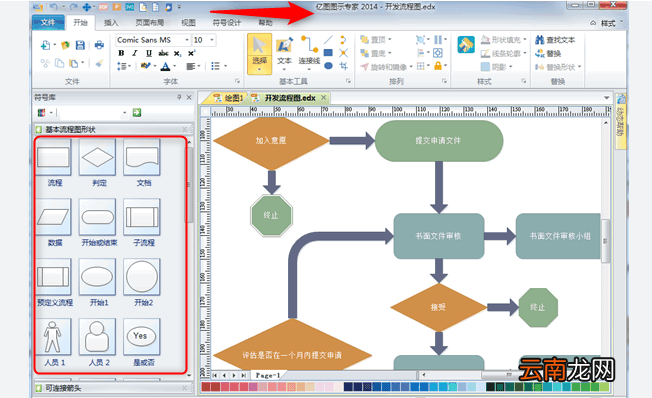Pin the 符号库 panel
Screen dimensions: 652x398
click(x=179, y=97)
